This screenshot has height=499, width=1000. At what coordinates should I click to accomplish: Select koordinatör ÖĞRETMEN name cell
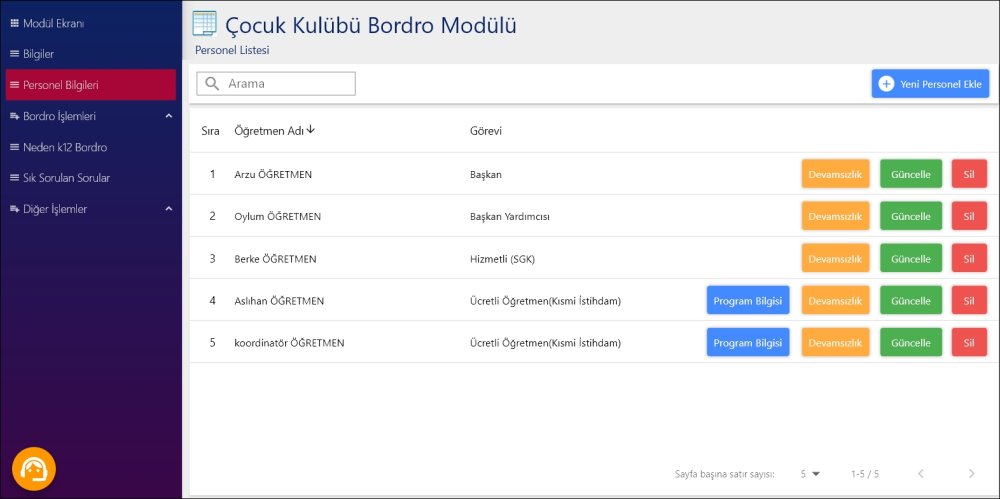pos(290,343)
